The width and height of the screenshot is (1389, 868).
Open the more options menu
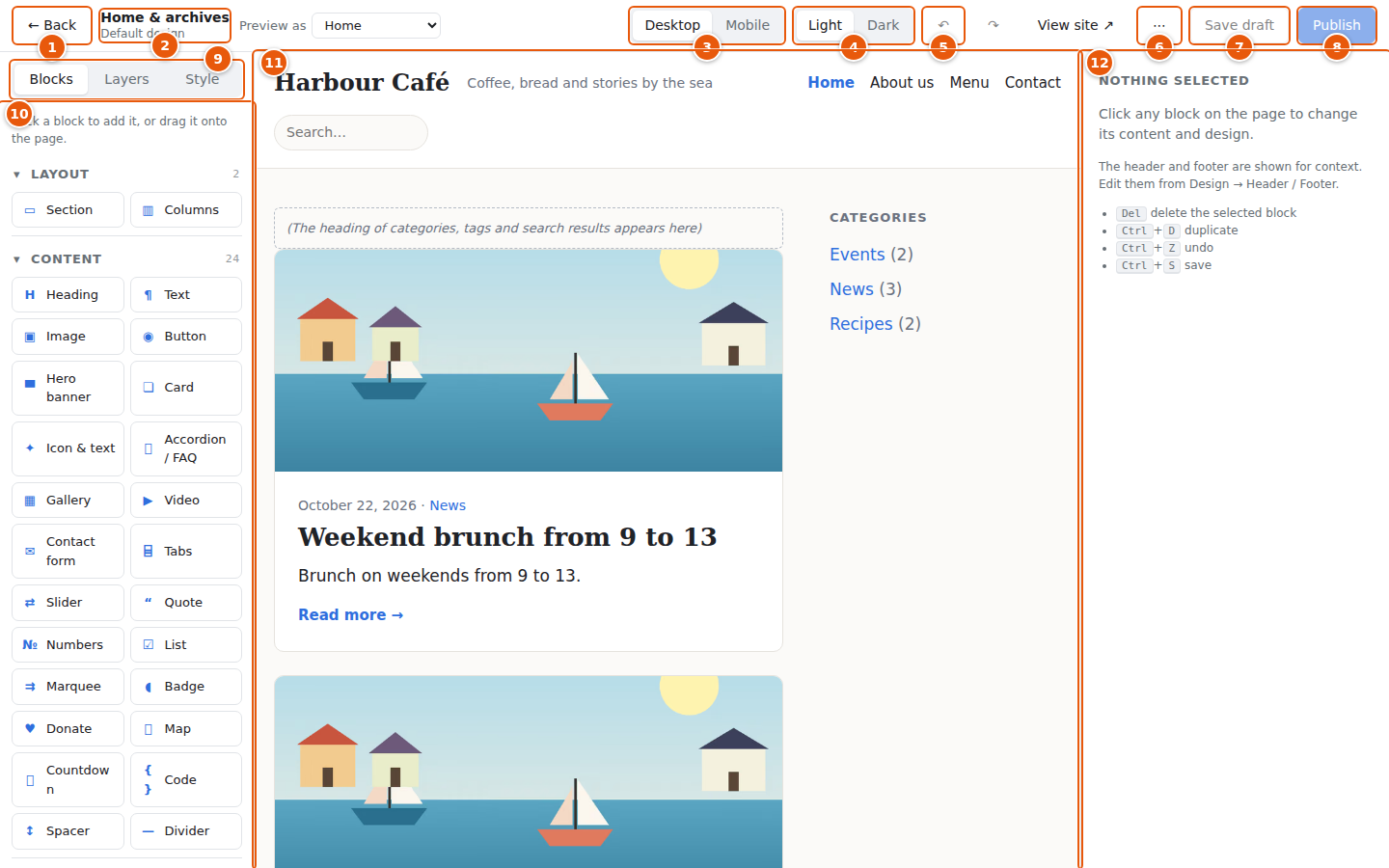click(x=1158, y=25)
